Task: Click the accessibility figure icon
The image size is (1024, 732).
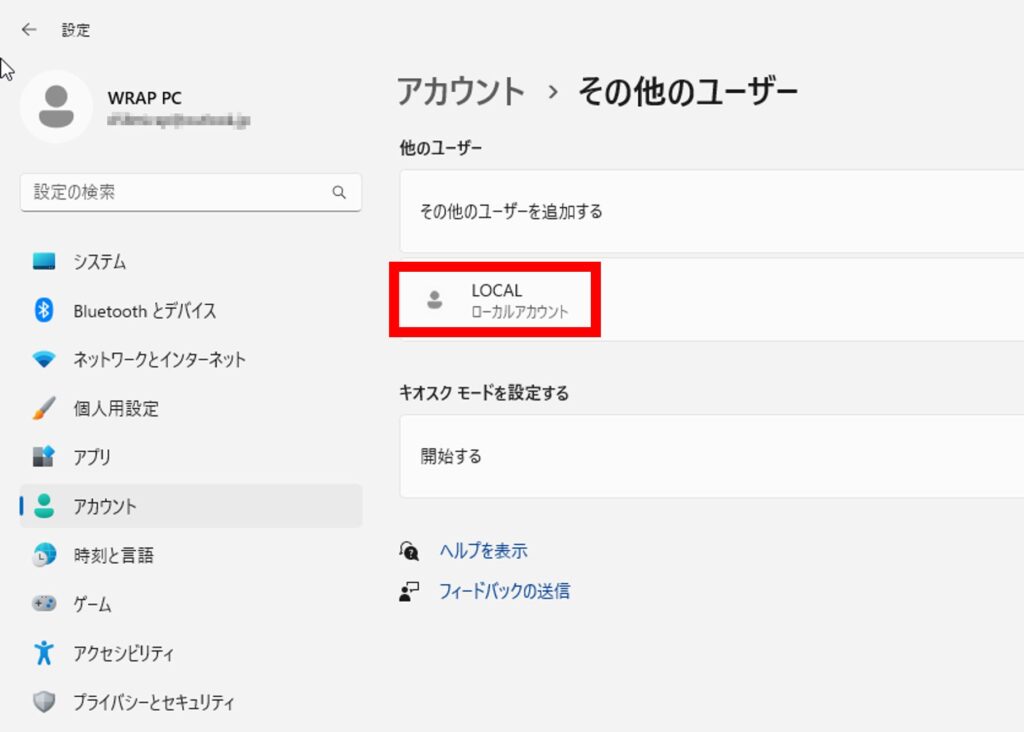Action: pyautogui.click(x=44, y=654)
